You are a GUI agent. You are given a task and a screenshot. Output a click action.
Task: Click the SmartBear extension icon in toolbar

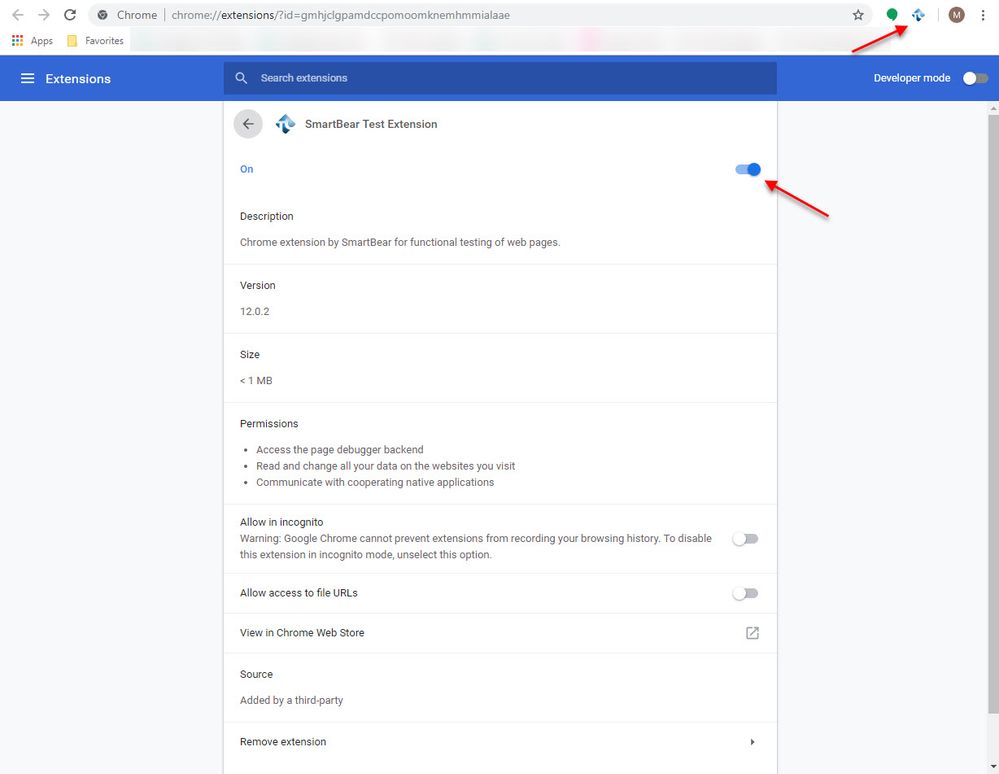pos(918,15)
